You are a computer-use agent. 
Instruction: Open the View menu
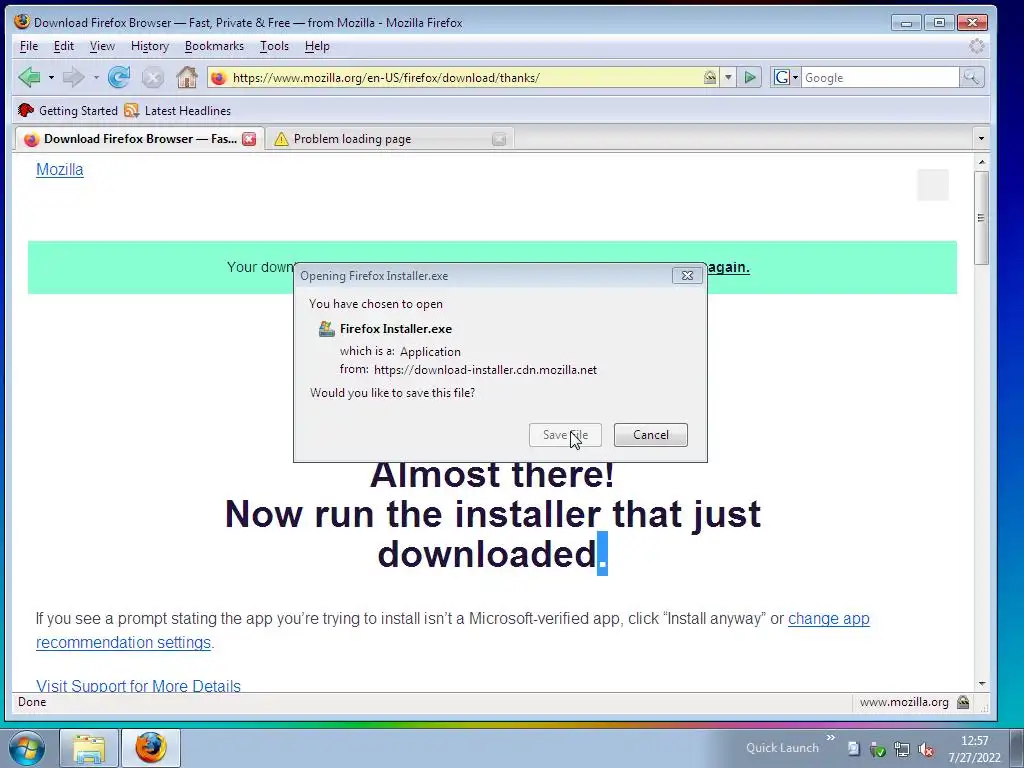click(102, 46)
